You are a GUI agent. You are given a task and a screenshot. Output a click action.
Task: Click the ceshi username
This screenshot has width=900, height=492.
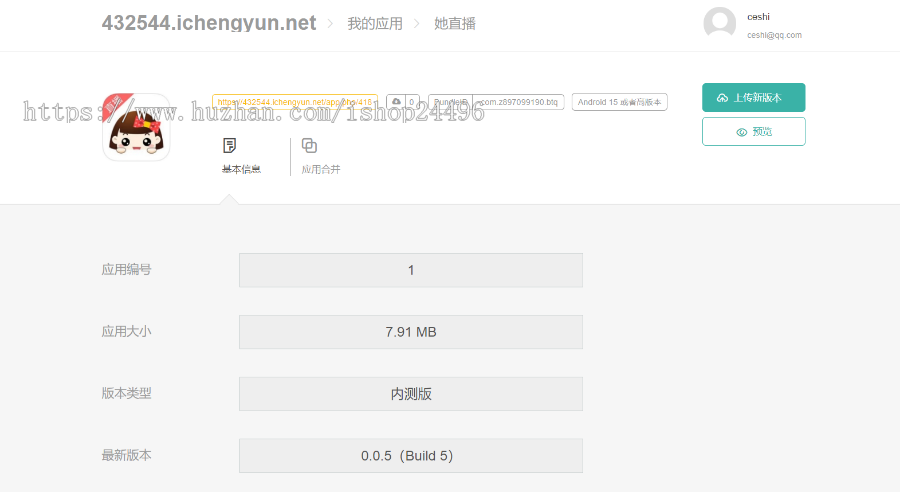pyautogui.click(x=758, y=17)
